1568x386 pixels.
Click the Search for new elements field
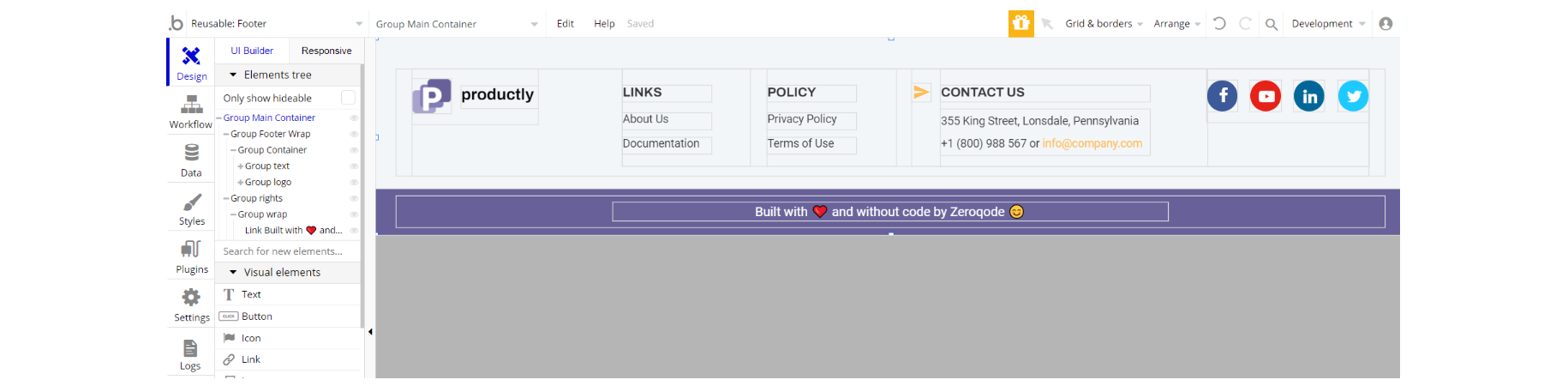(x=288, y=251)
